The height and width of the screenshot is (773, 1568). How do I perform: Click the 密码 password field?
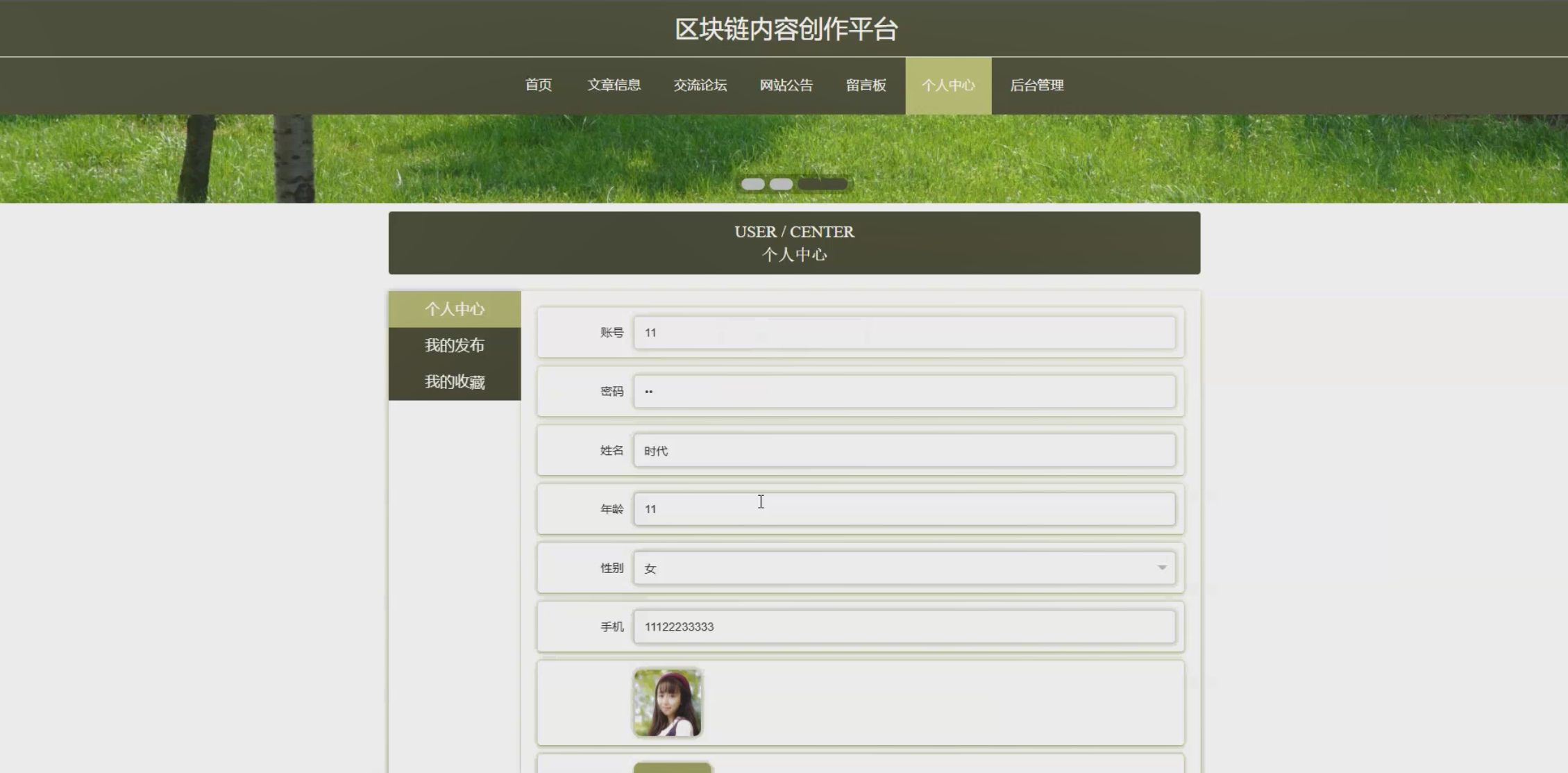tap(904, 392)
